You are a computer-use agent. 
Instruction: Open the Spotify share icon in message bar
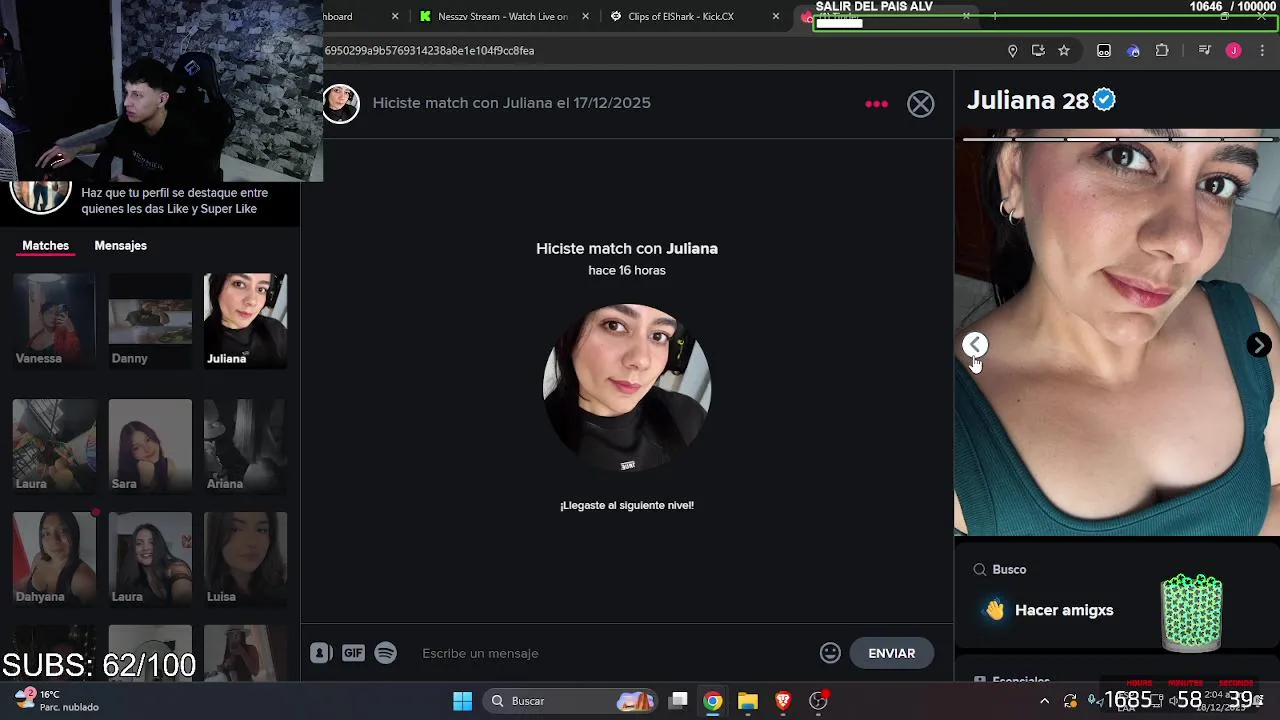pos(385,653)
